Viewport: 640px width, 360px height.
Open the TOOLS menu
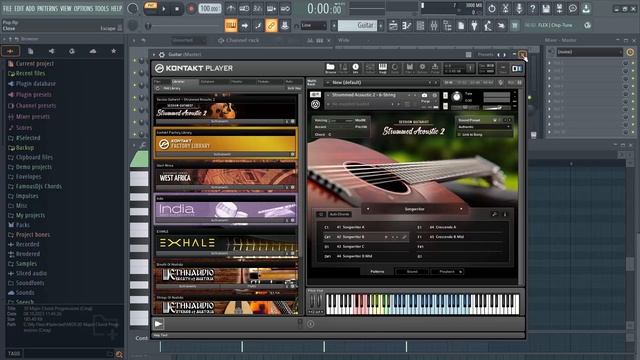tap(102, 9)
